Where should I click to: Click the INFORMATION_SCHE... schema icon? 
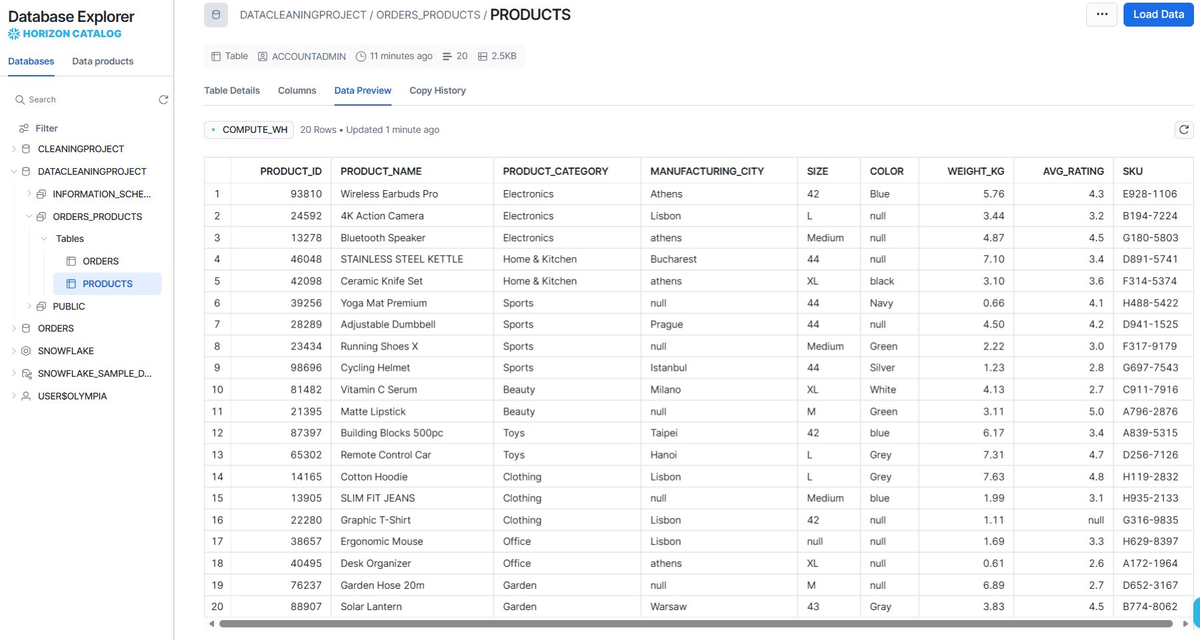coord(41,194)
